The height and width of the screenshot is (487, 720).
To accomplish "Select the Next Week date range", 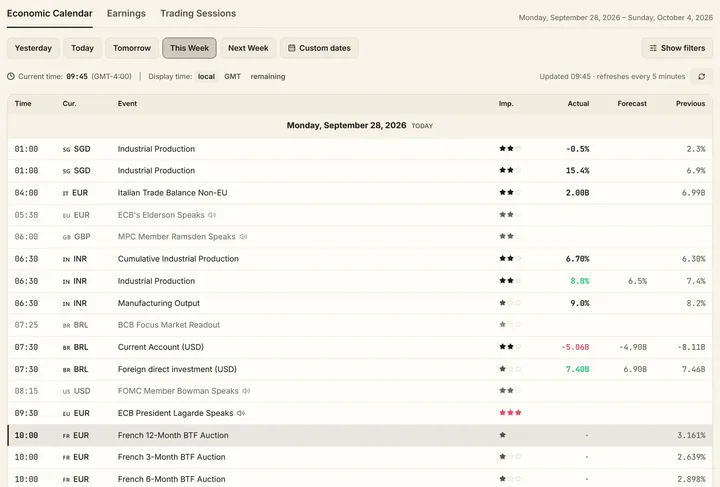I will 248,48.
